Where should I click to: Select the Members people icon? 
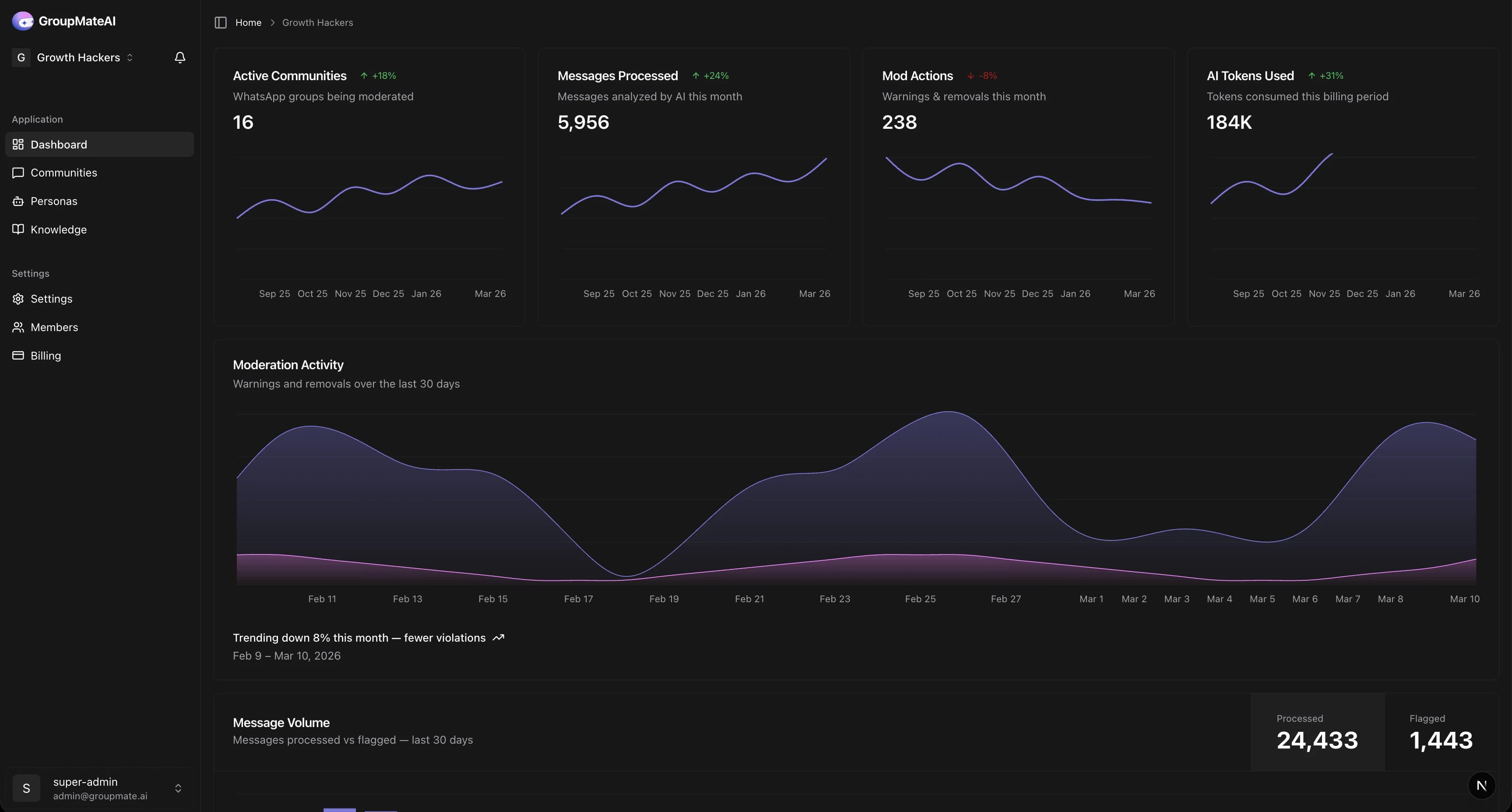pos(18,327)
